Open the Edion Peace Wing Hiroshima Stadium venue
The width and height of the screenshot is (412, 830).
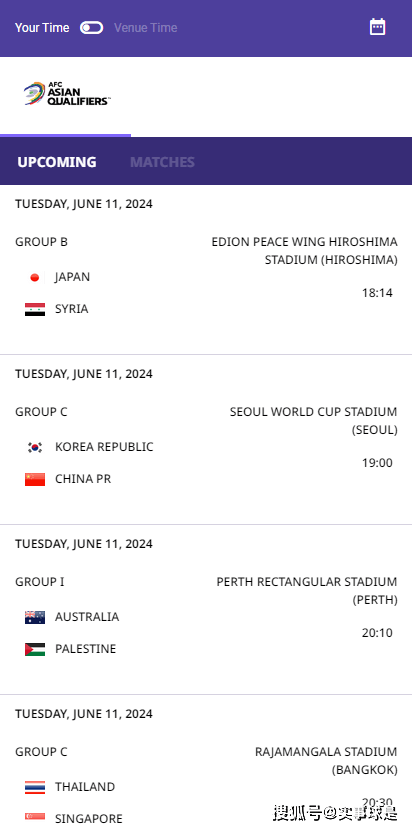pos(304,251)
